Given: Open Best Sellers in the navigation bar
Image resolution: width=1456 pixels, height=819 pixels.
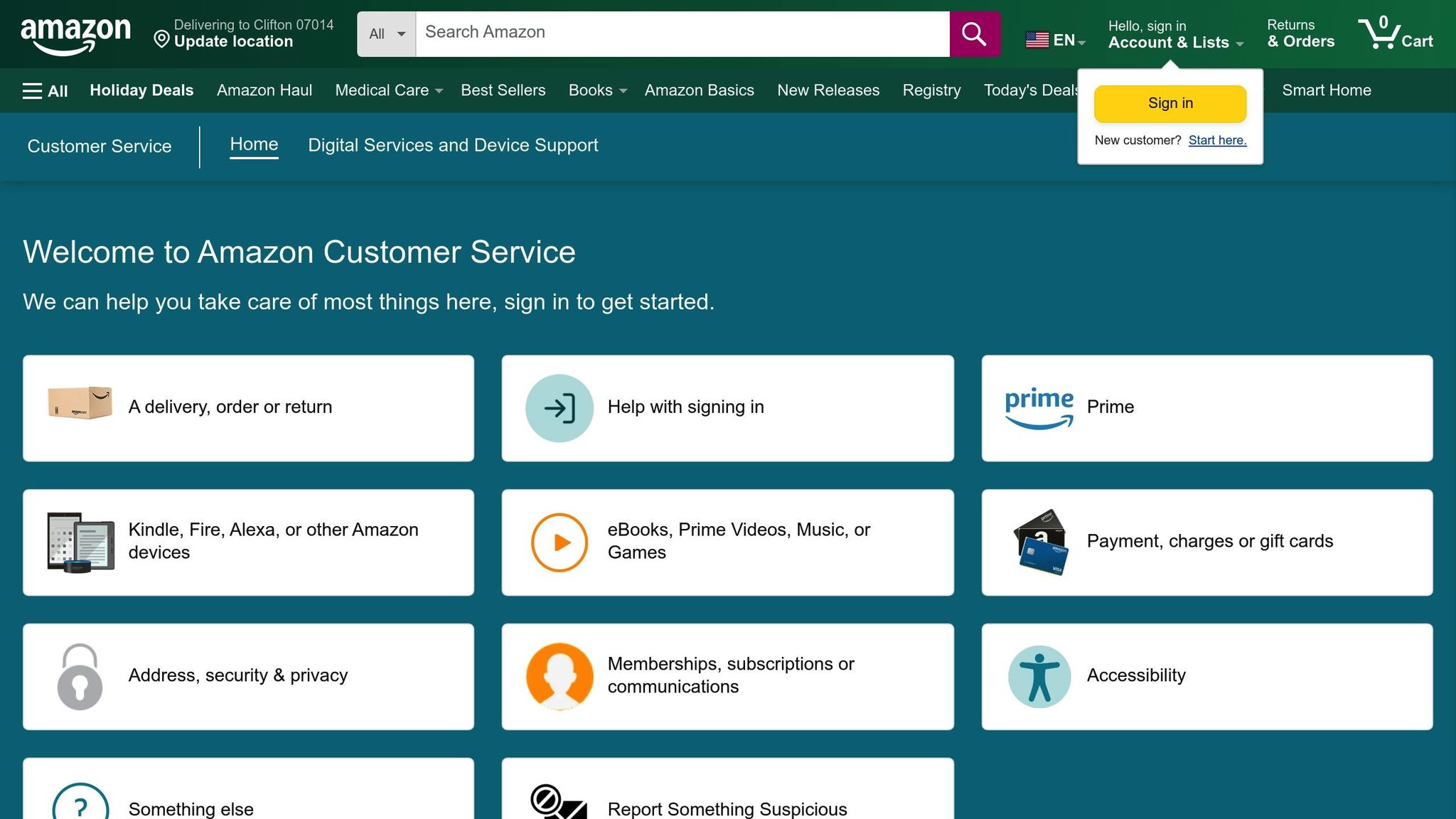Looking at the screenshot, I should [503, 90].
